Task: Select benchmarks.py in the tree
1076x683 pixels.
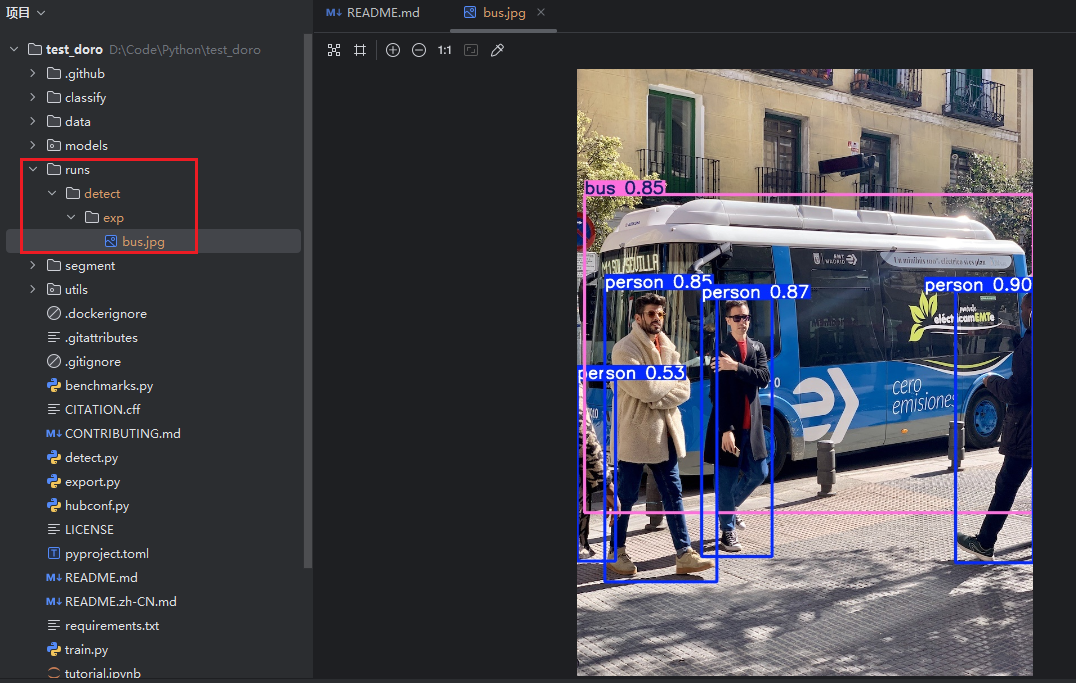Action: 153,386
